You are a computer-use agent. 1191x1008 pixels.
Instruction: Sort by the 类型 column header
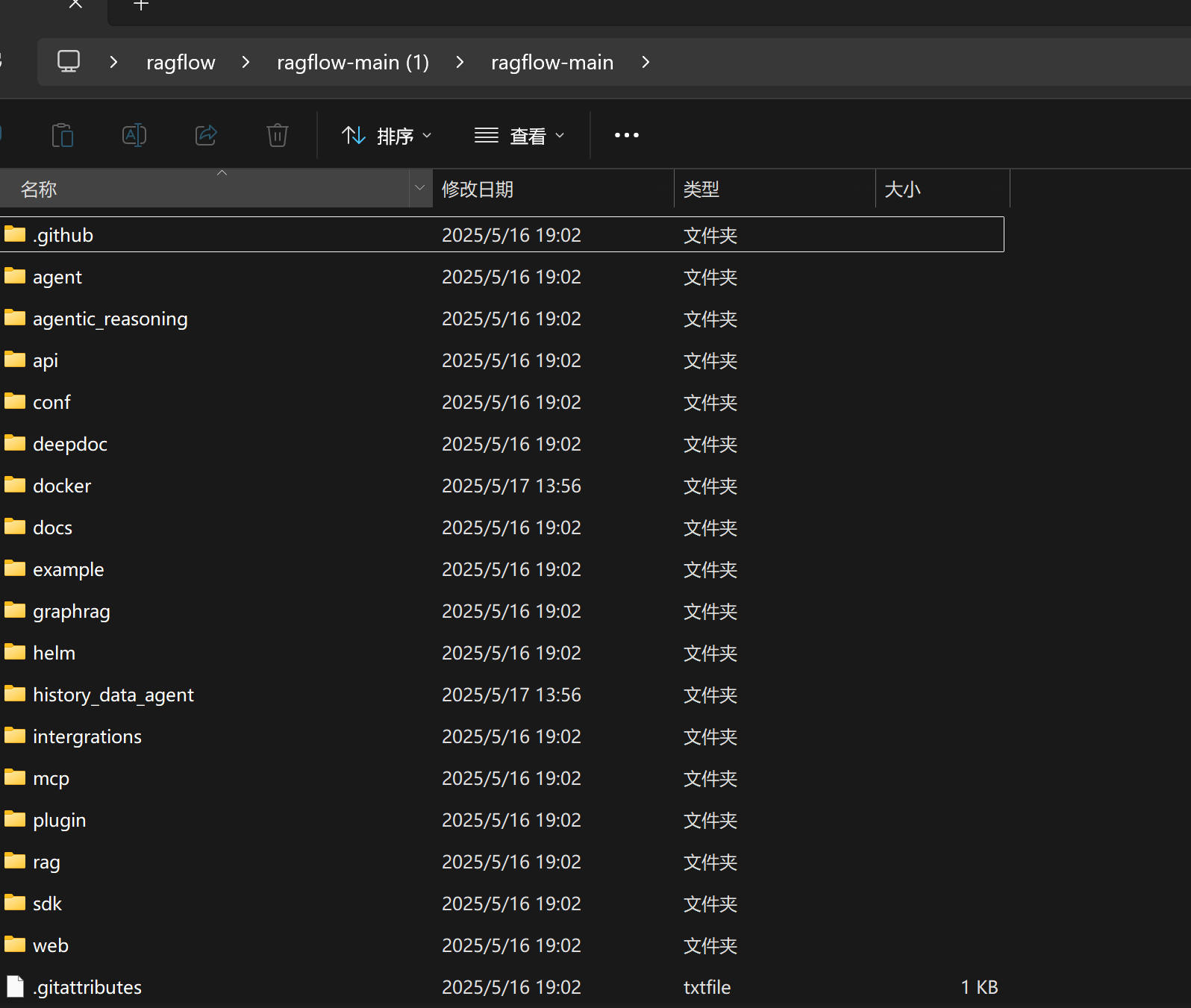[775, 189]
